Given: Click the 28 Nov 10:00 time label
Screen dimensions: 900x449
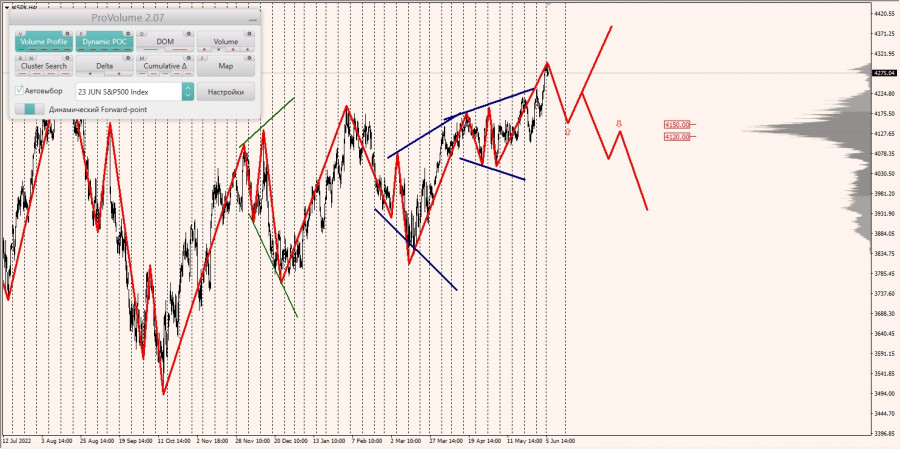Looking at the screenshot, I should pos(252,442).
